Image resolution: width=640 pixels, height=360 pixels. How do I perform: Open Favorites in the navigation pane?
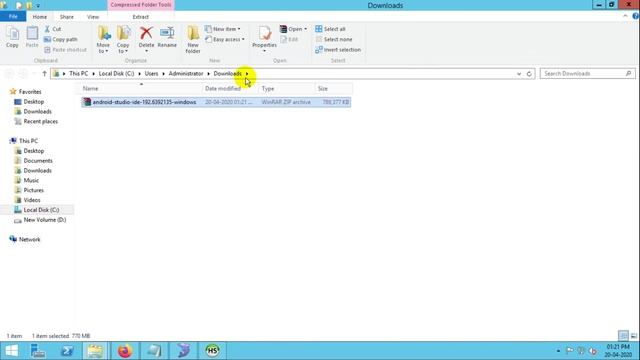(x=30, y=92)
